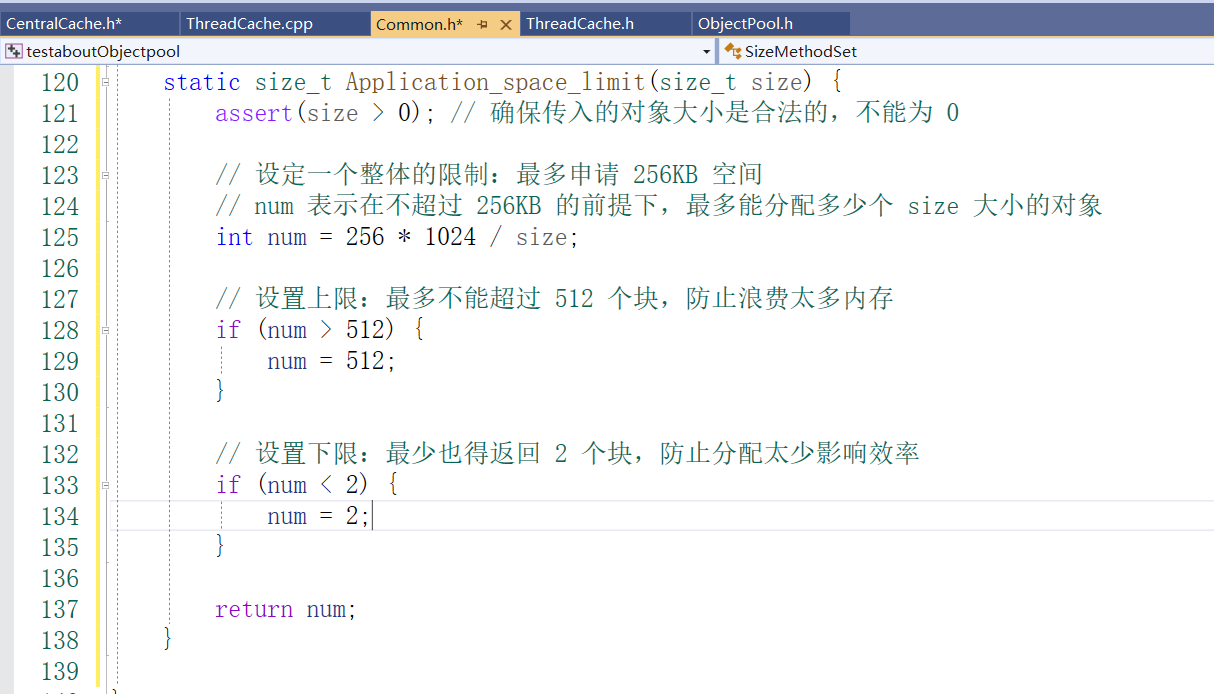
Task: Pin the Common.h* tab
Action: click(484, 25)
